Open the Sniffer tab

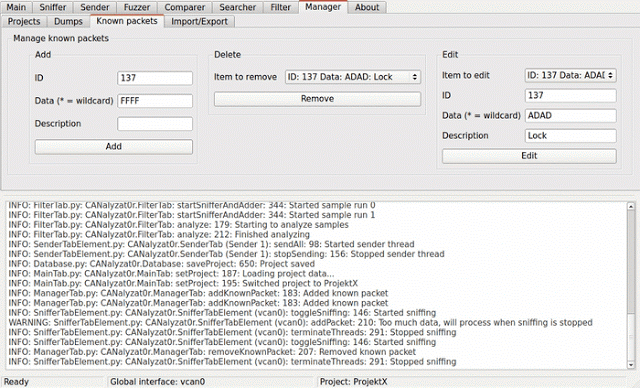click(53, 7)
